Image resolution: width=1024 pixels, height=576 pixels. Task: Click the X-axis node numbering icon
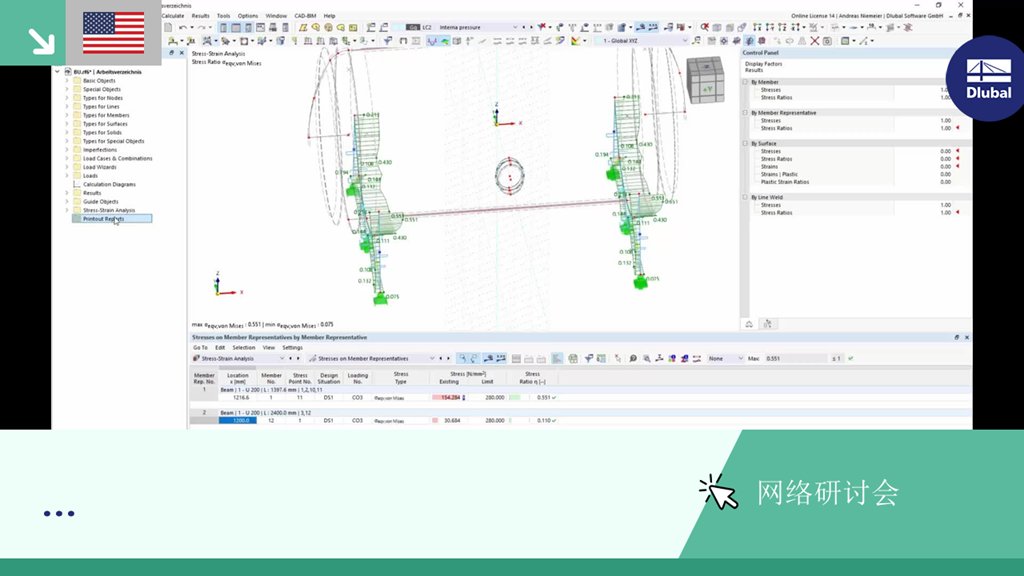(x=756, y=27)
